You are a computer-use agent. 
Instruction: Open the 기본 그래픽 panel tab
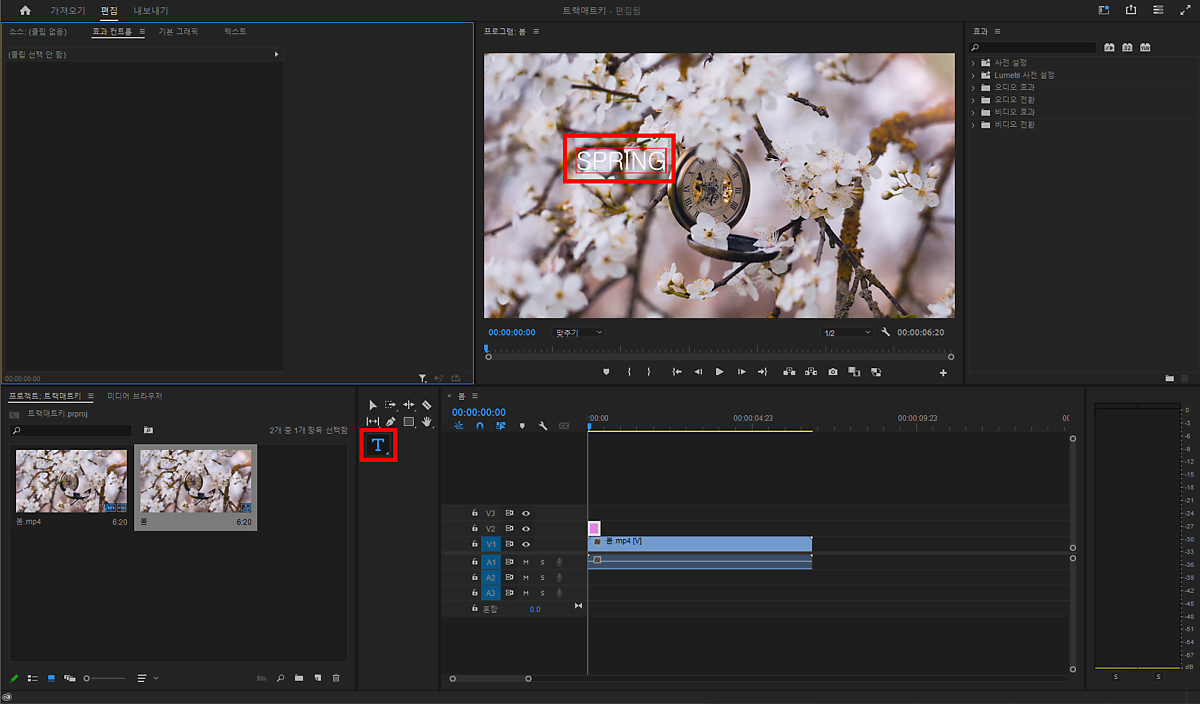click(x=178, y=32)
